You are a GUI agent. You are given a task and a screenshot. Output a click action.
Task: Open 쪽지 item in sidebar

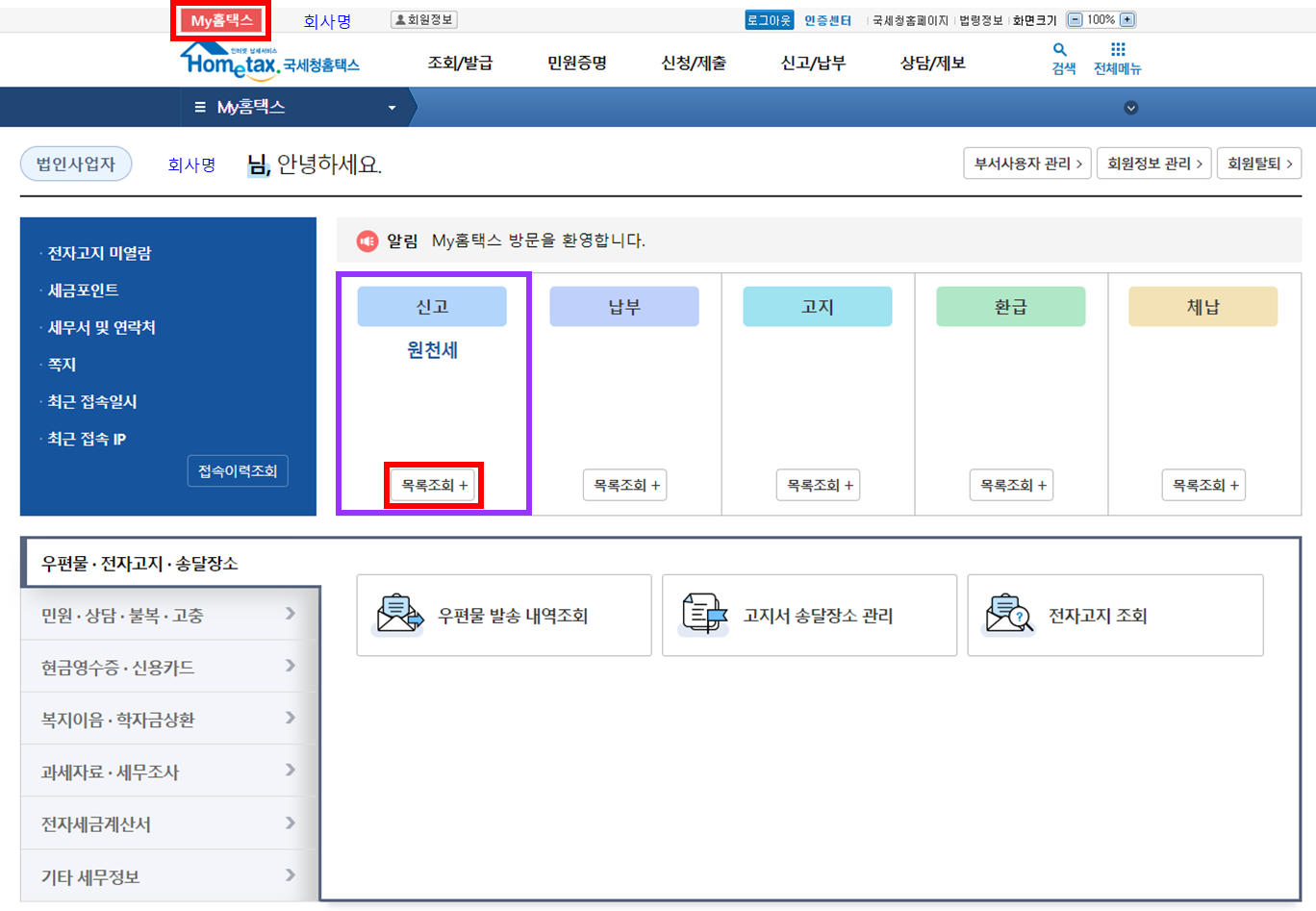pyautogui.click(x=62, y=365)
